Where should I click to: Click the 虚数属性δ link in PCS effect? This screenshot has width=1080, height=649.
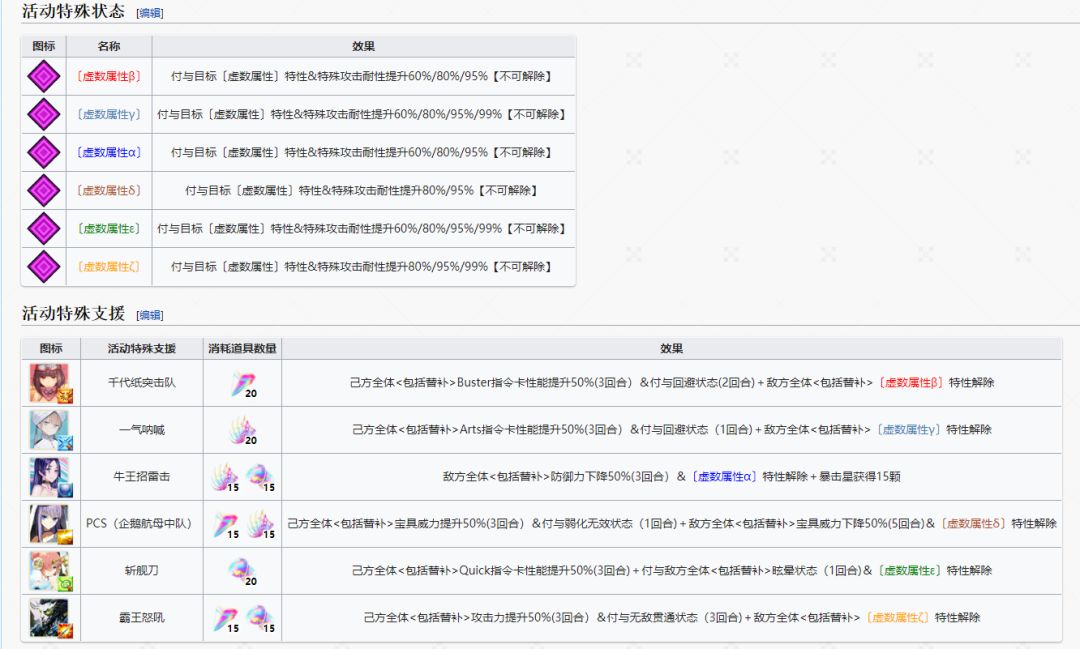pos(973,524)
